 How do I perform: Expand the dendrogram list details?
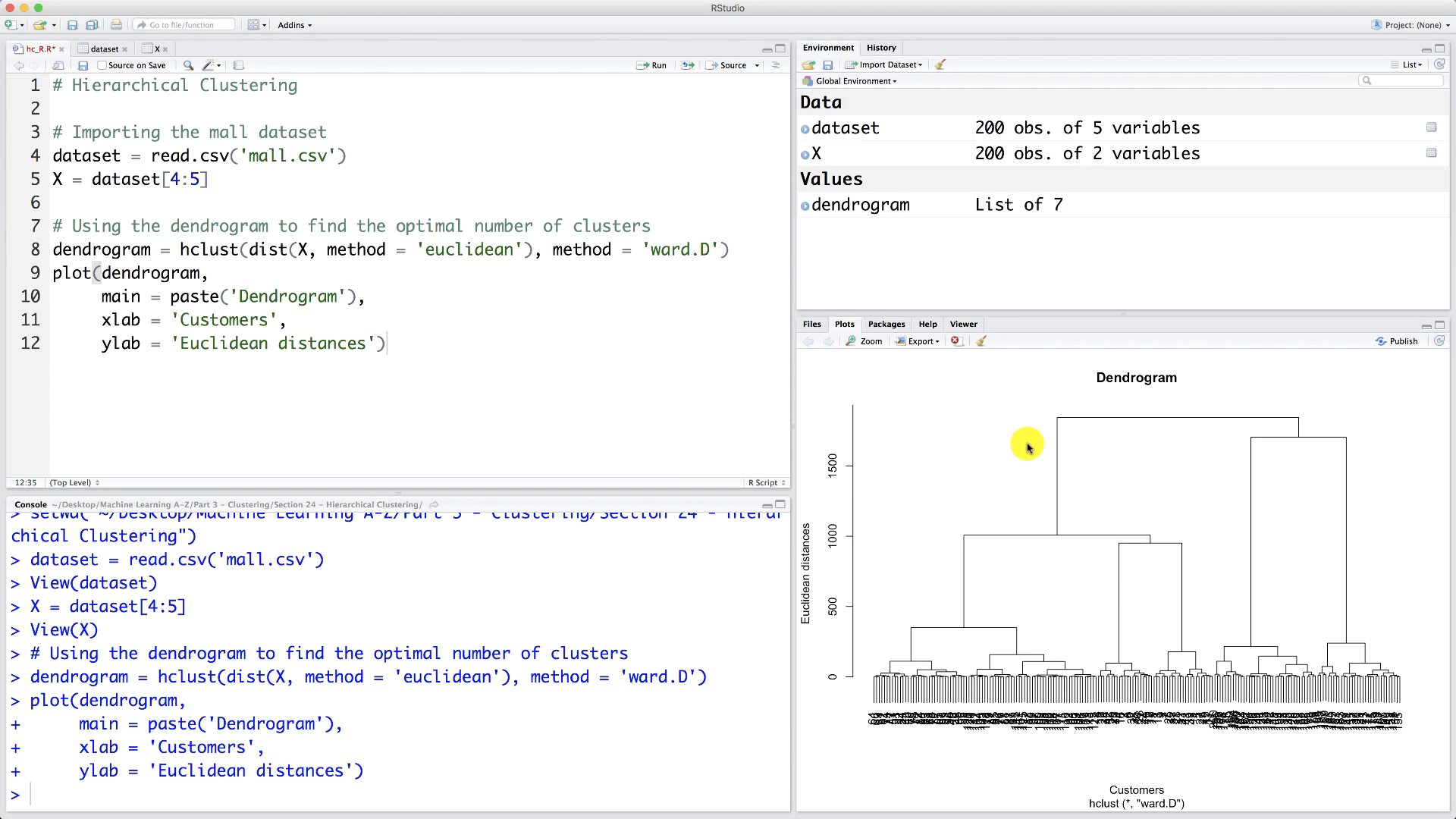(805, 206)
